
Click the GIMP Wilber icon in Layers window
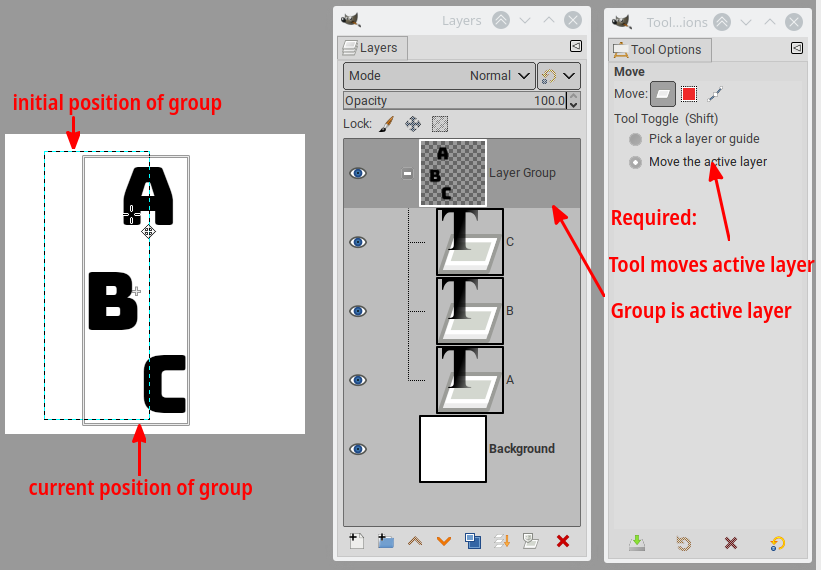(350, 20)
